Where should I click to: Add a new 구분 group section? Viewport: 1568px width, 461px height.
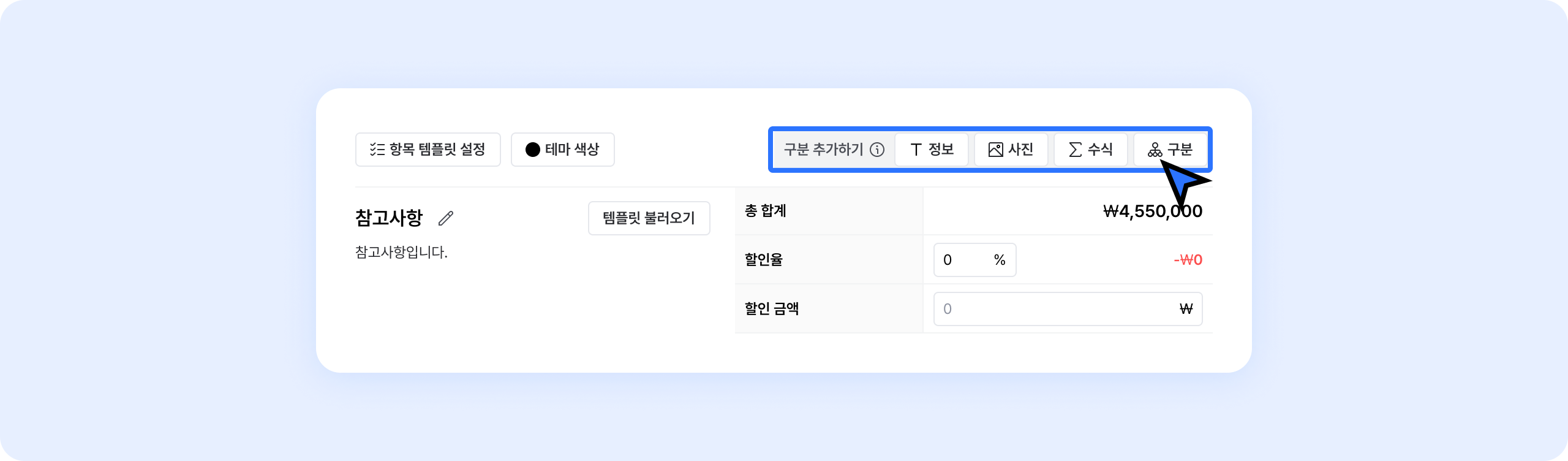[1170, 150]
